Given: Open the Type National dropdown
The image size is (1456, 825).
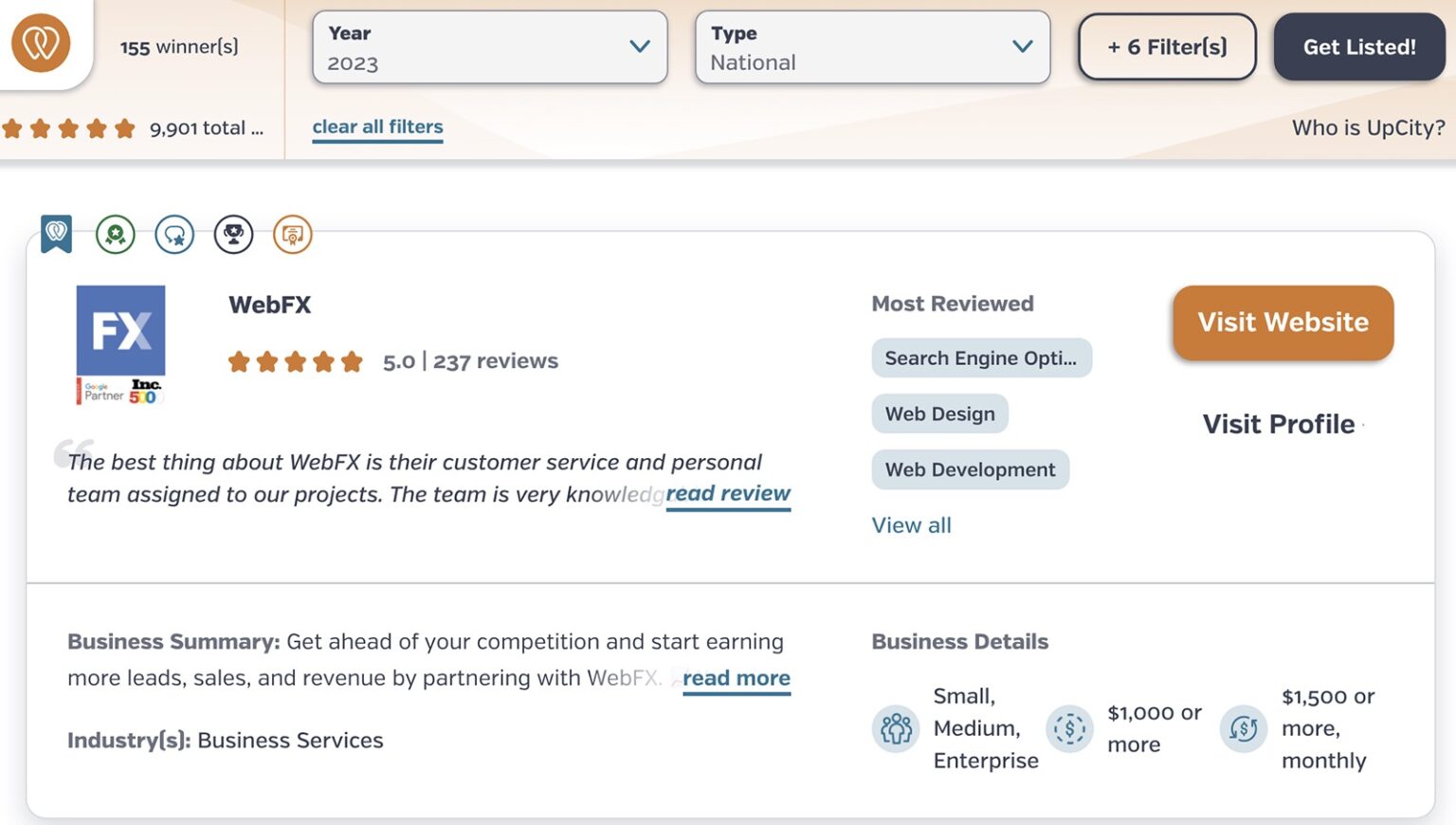Looking at the screenshot, I should click(x=872, y=47).
